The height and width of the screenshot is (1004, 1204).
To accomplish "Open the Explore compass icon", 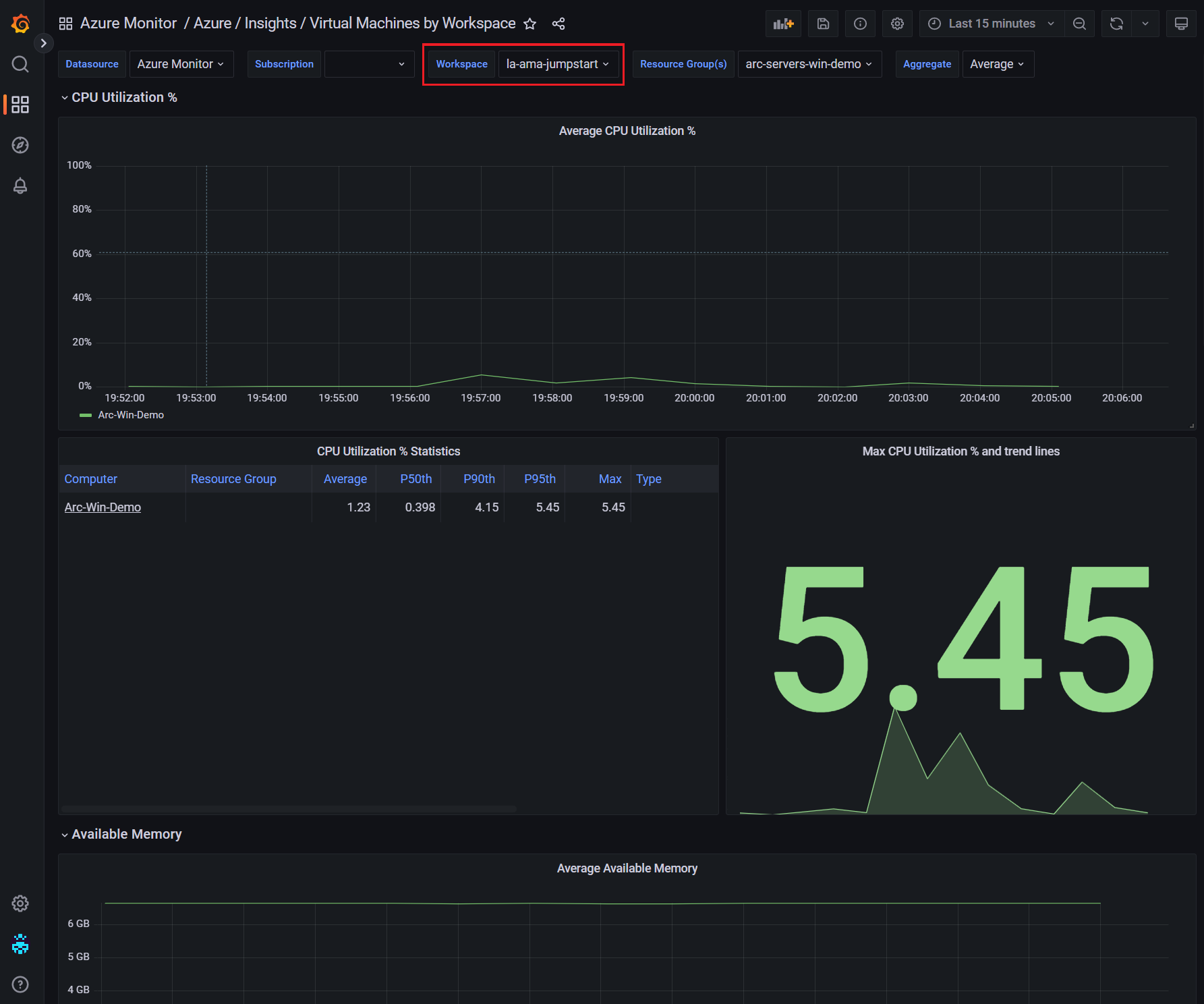I will (20, 145).
